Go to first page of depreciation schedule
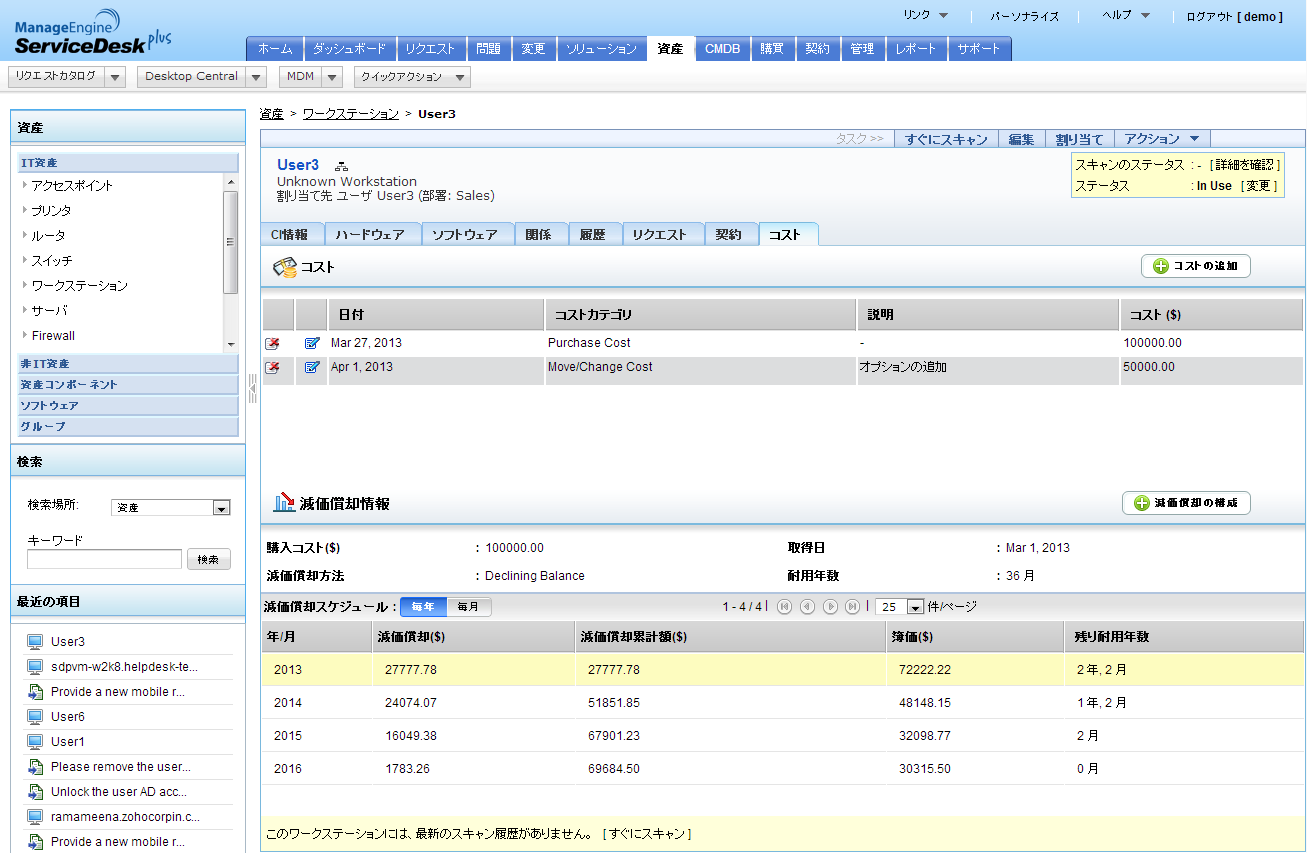Viewport: 1307px width, 853px height. tap(784, 607)
